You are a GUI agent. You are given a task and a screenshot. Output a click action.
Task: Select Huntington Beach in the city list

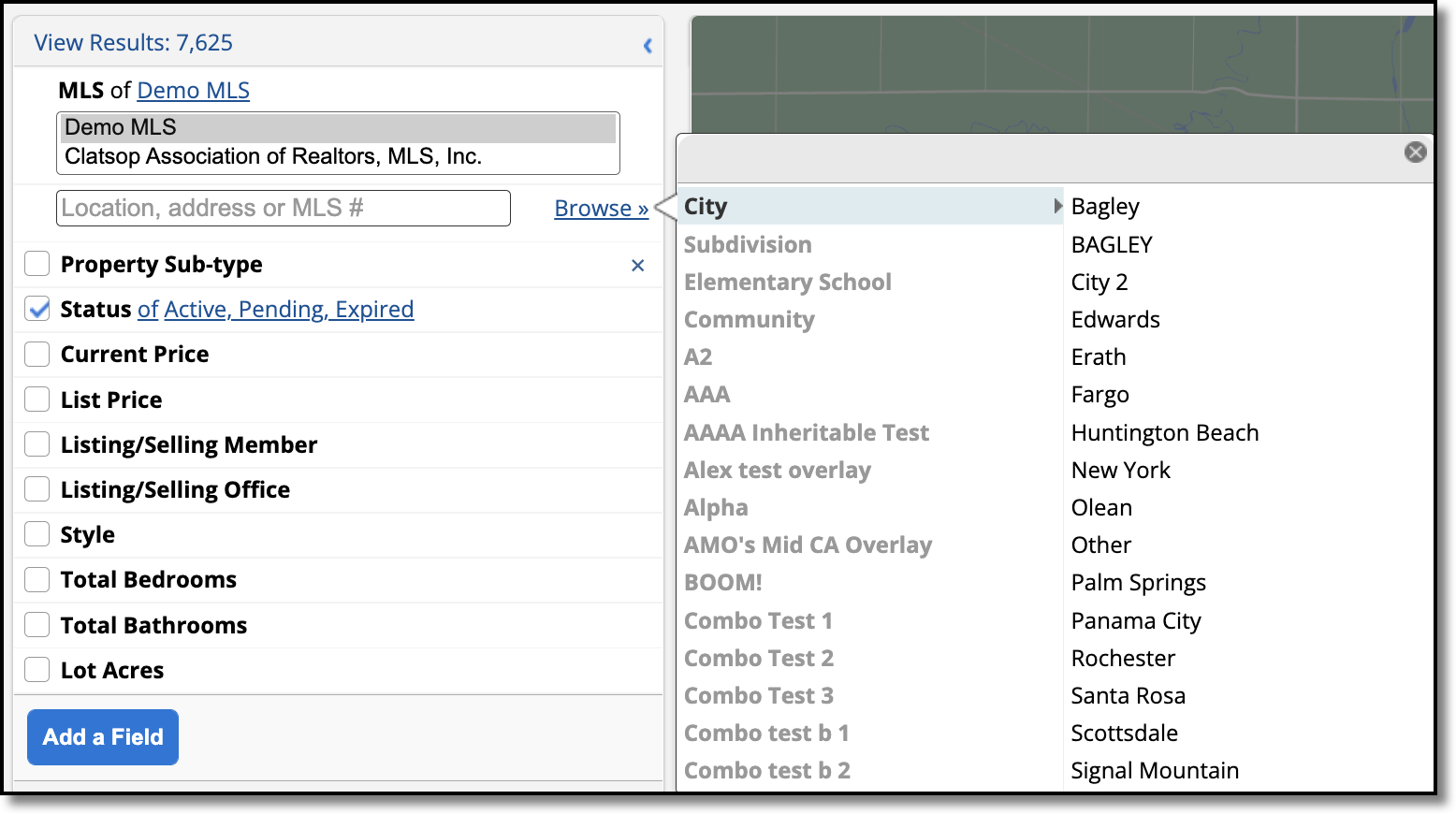point(1165,432)
